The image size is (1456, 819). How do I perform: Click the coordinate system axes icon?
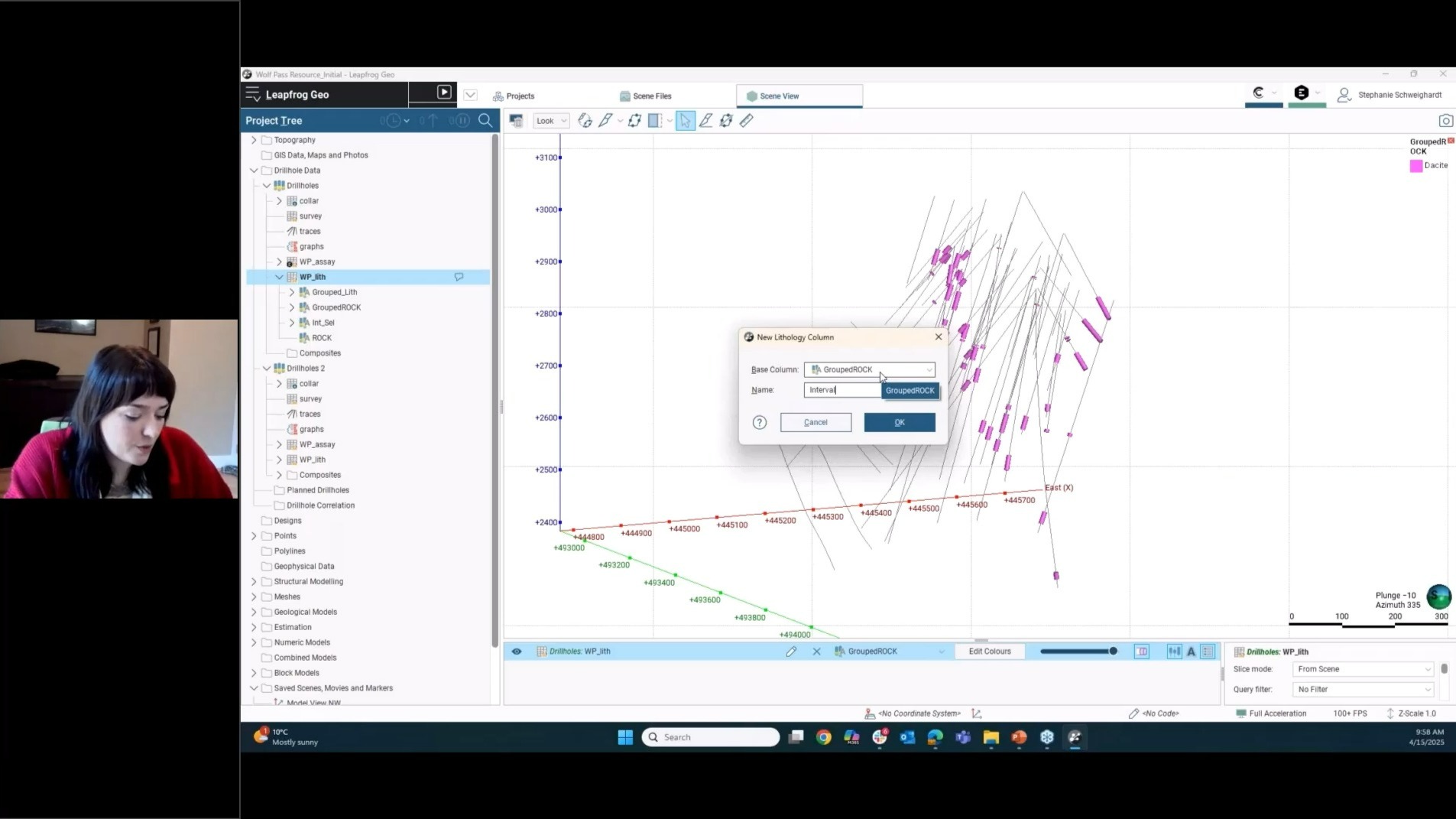click(977, 713)
